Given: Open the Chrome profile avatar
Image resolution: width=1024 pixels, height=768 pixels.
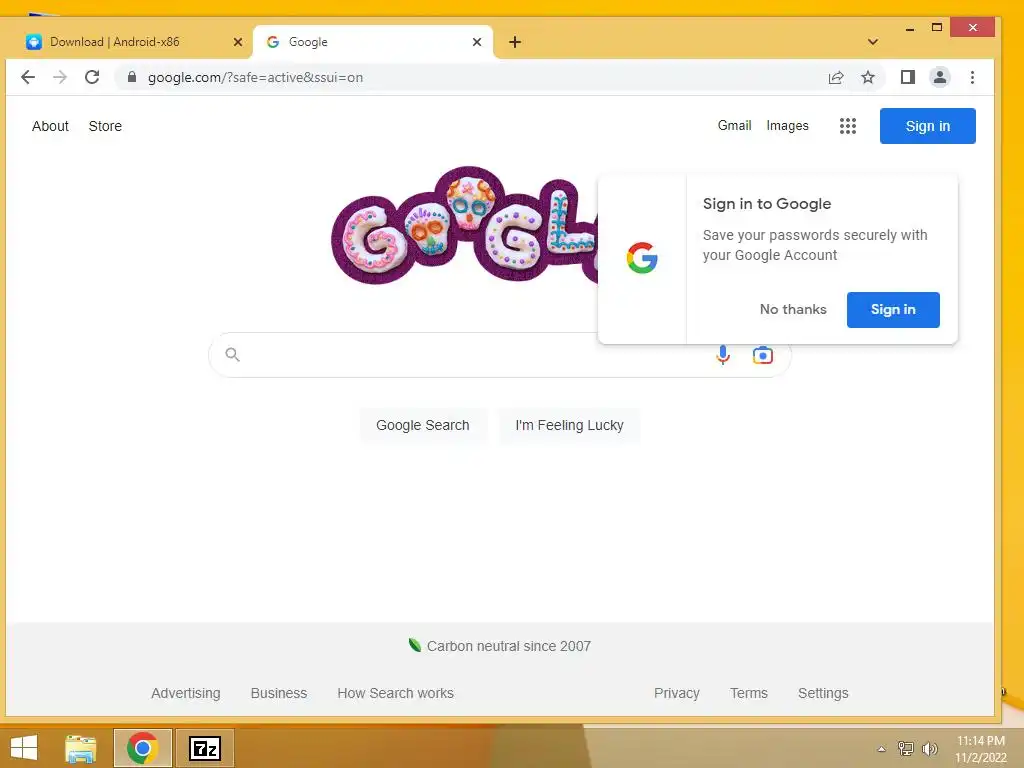Looking at the screenshot, I should [x=939, y=77].
